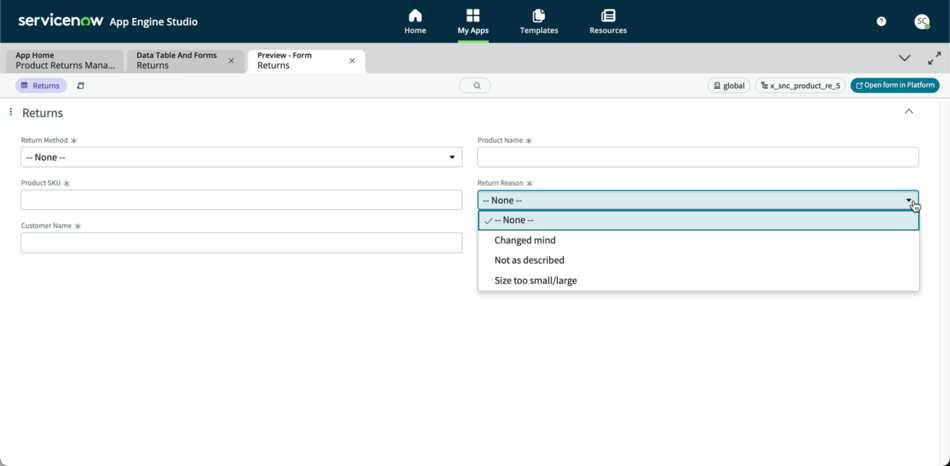Choose Changed mind return reason
Image resolution: width=950 pixels, height=466 pixels.
click(698, 241)
